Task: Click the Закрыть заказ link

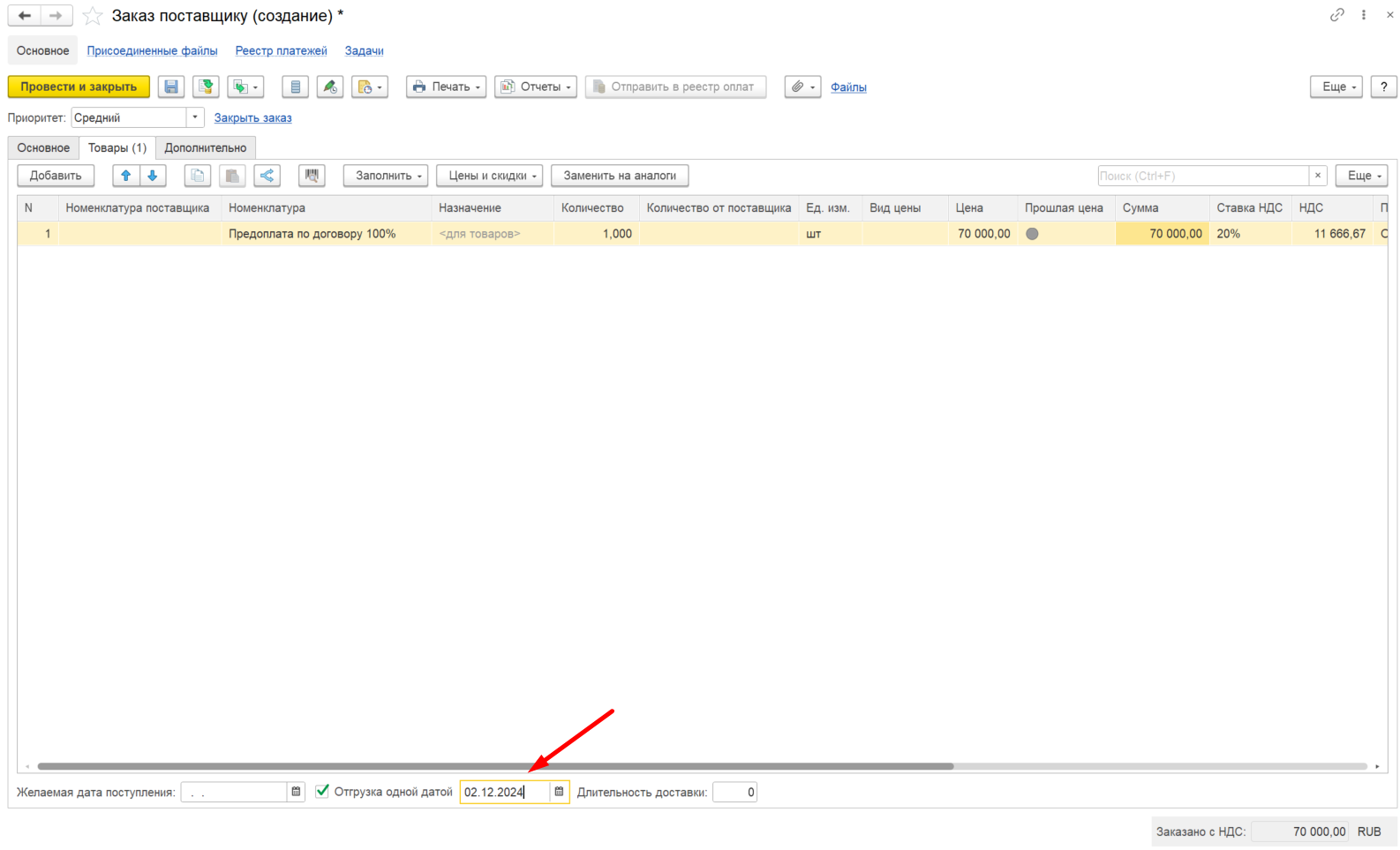Action: [252, 117]
